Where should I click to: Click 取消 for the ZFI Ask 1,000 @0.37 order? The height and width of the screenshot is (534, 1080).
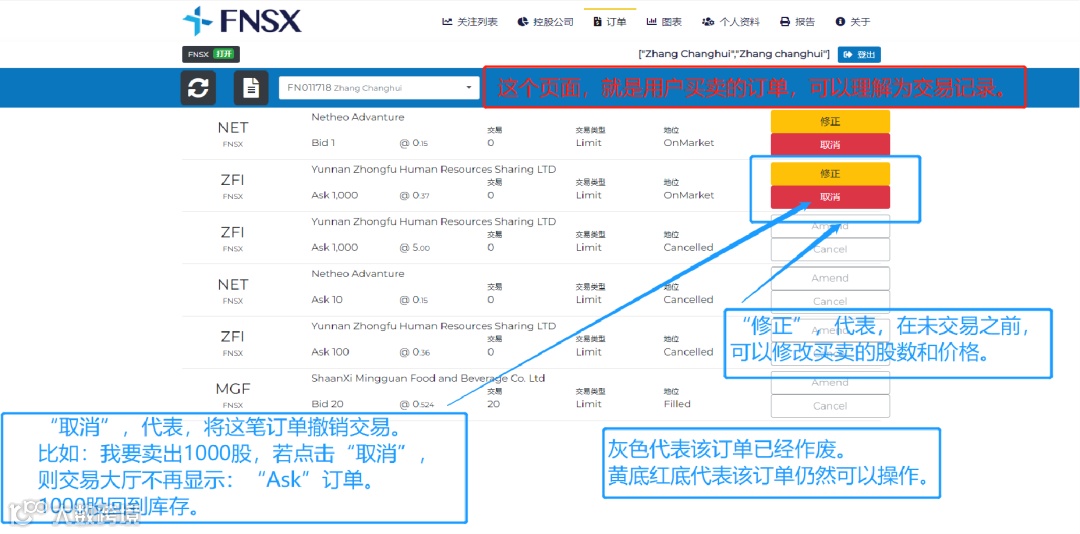tap(830, 197)
